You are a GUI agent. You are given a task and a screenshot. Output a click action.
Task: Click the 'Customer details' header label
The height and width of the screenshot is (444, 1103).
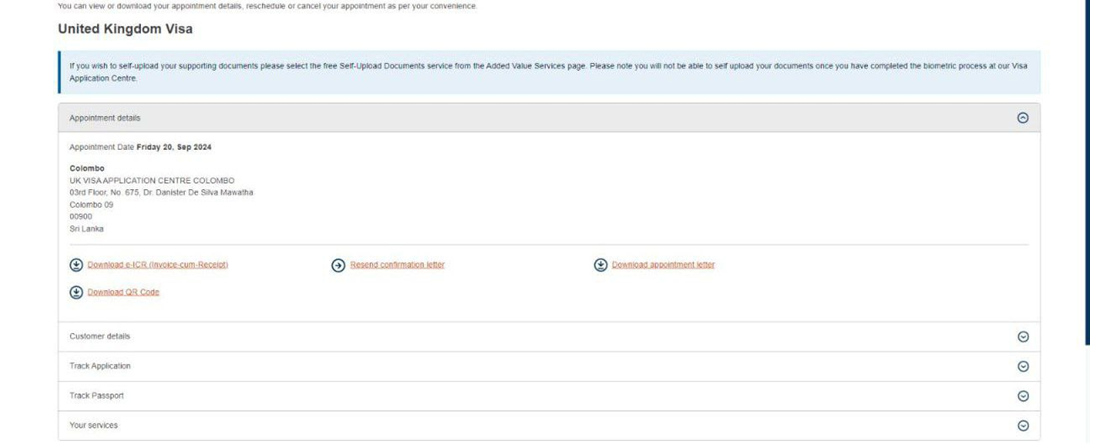(x=100, y=337)
